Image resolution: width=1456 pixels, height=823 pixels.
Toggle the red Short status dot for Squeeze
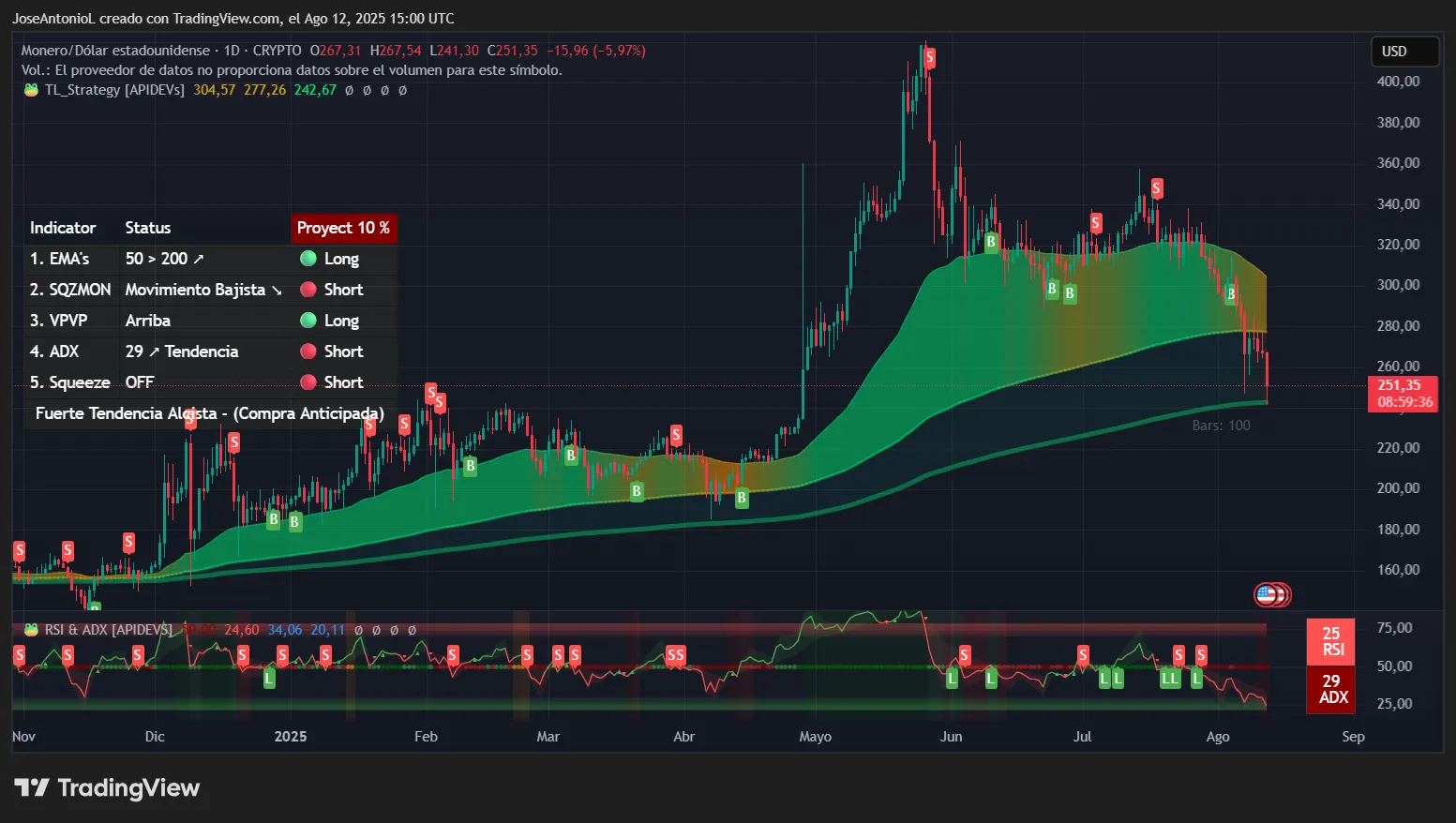click(x=308, y=382)
